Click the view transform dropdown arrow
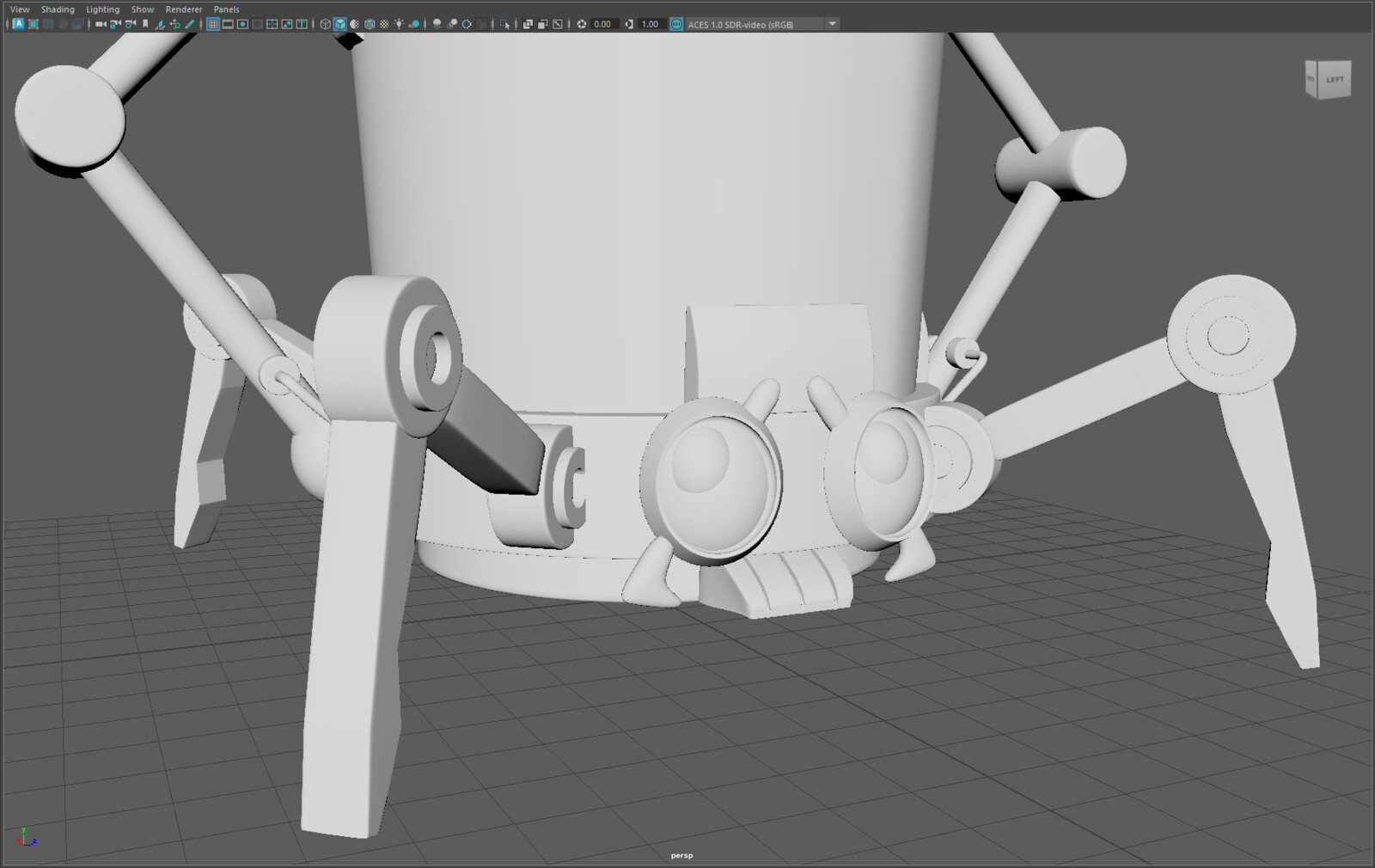This screenshot has width=1375, height=868. (833, 24)
